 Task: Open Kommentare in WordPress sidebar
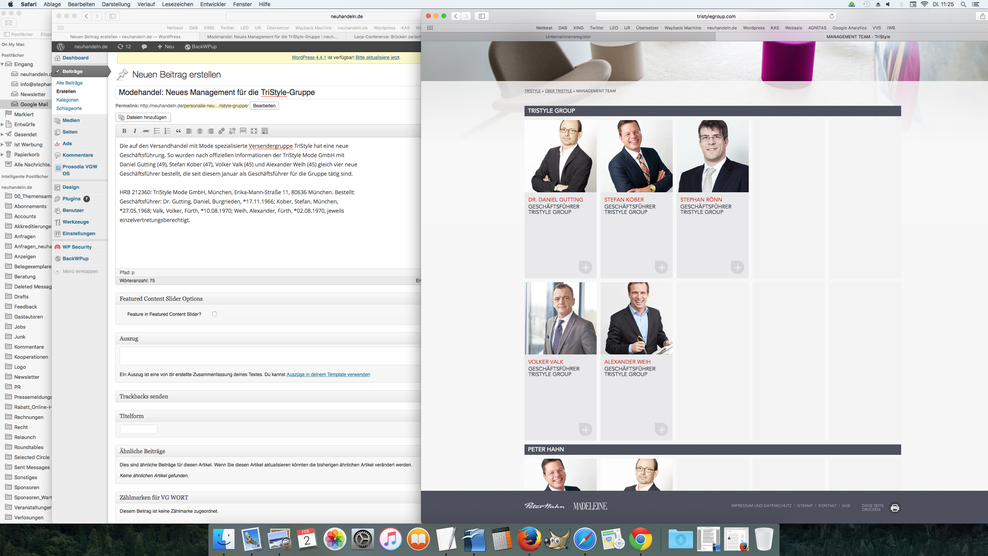[x=78, y=155]
